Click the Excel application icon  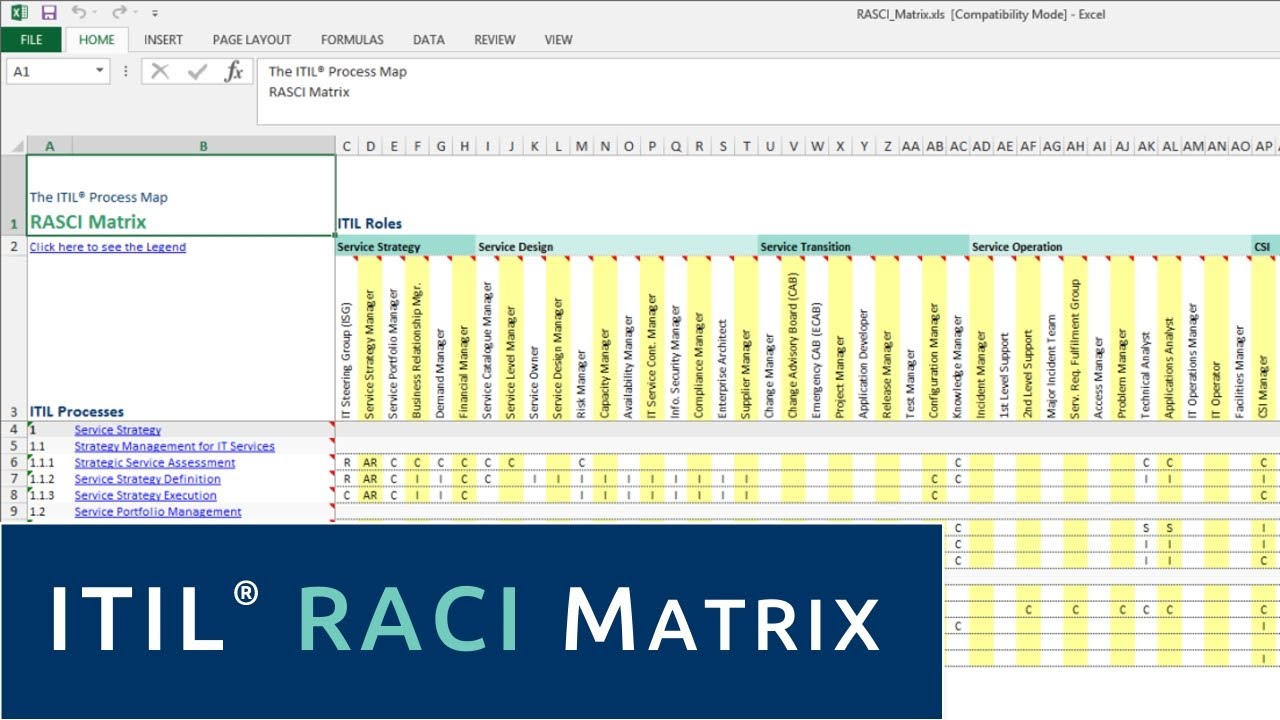pyautogui.click(x=19, y=13)
